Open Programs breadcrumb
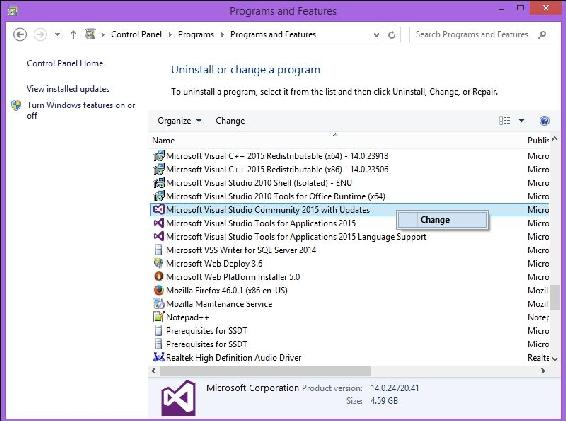Viewport: 566px width, 421px height. point(196,34)
